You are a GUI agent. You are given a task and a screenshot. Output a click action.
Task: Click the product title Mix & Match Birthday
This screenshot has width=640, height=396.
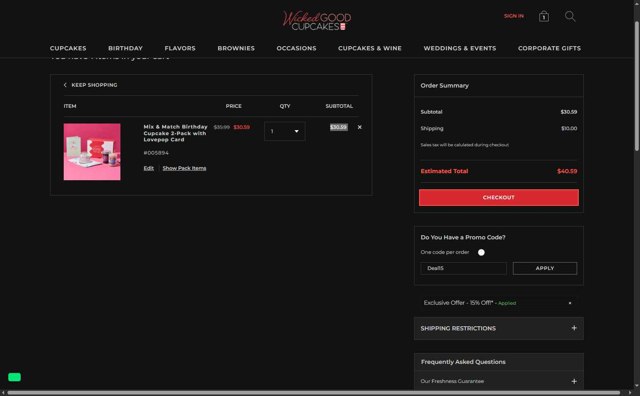[x=176, y=133]
